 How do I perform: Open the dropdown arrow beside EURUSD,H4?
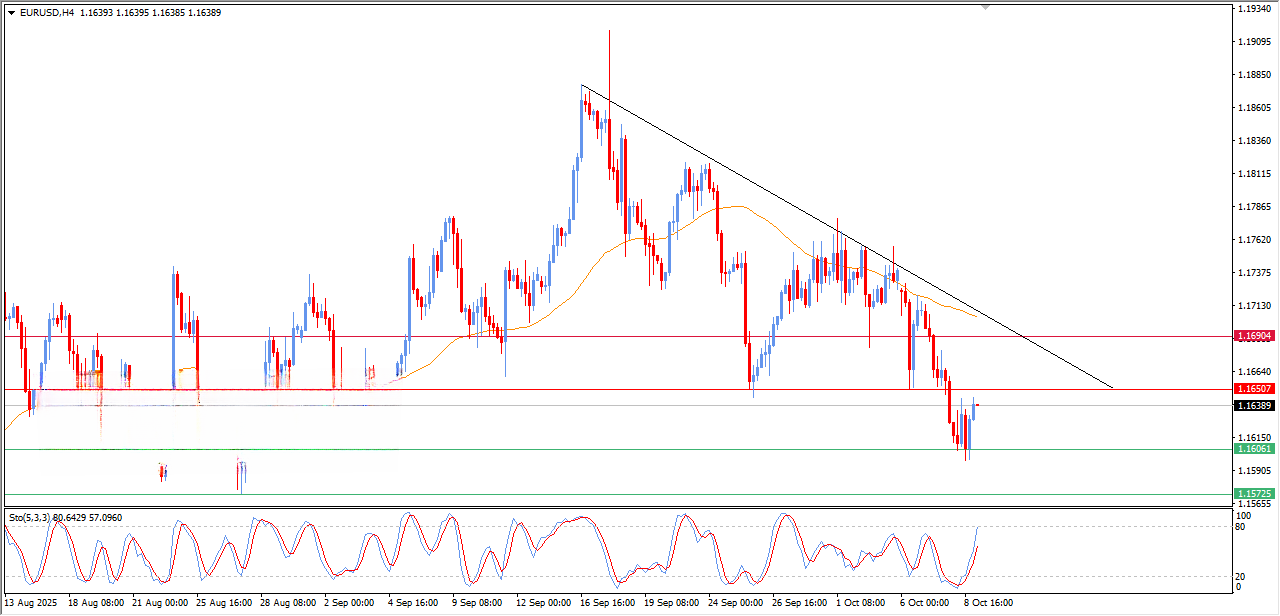click(11, 13)
